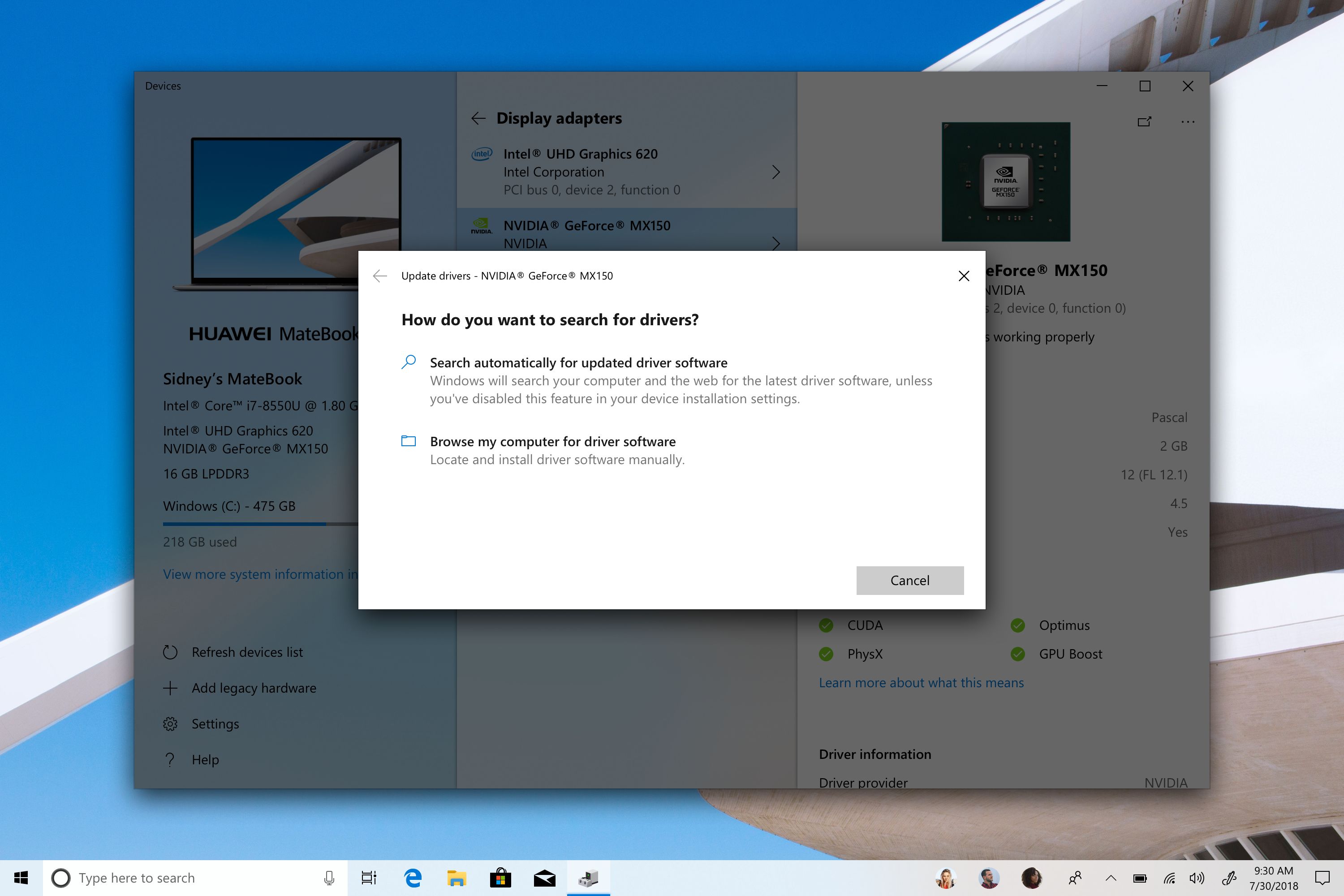Open the volume tray icon
1344x896 pixels.
[1197, 878]
